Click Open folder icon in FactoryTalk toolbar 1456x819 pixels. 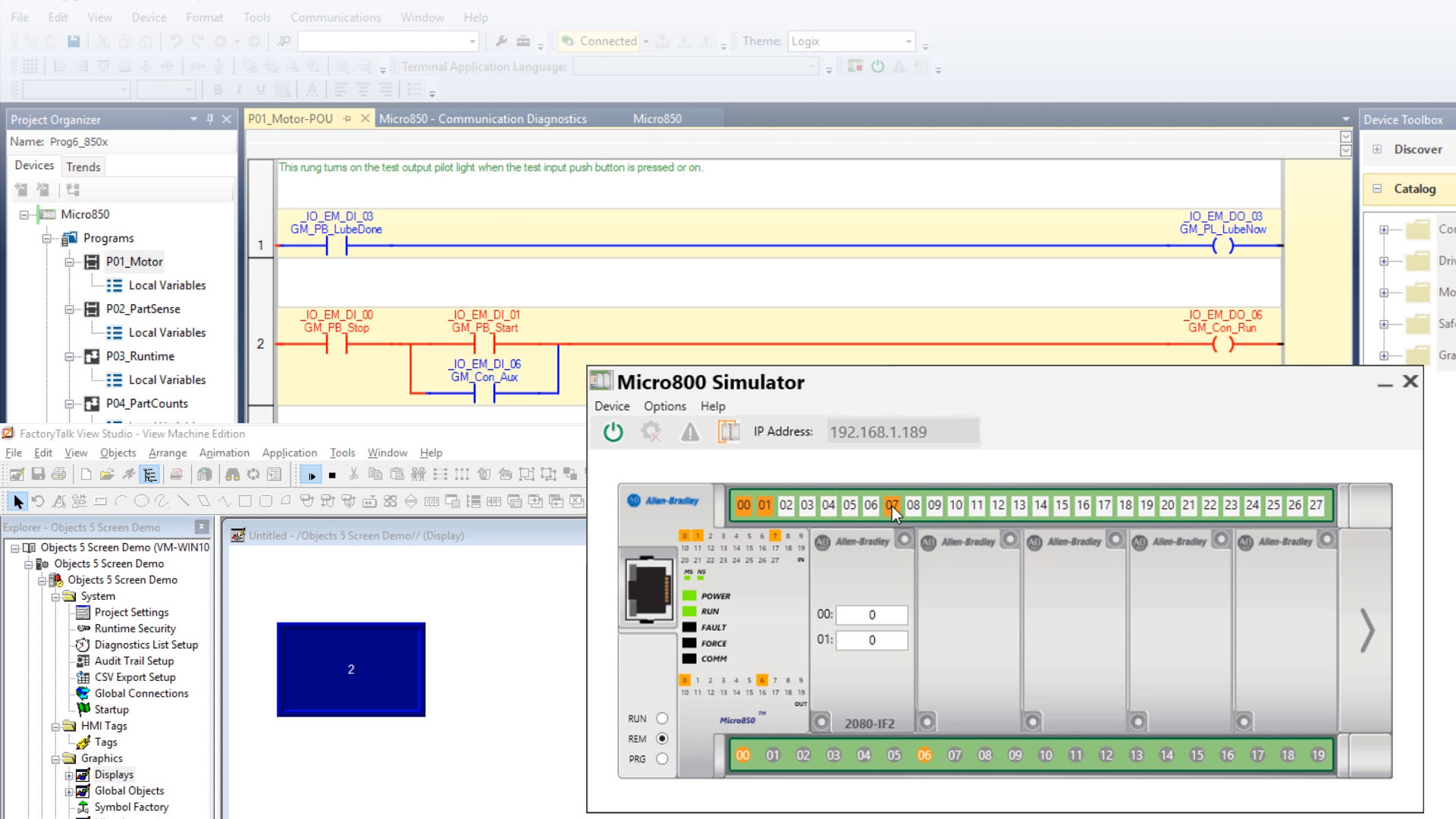[x=107, y=475]
